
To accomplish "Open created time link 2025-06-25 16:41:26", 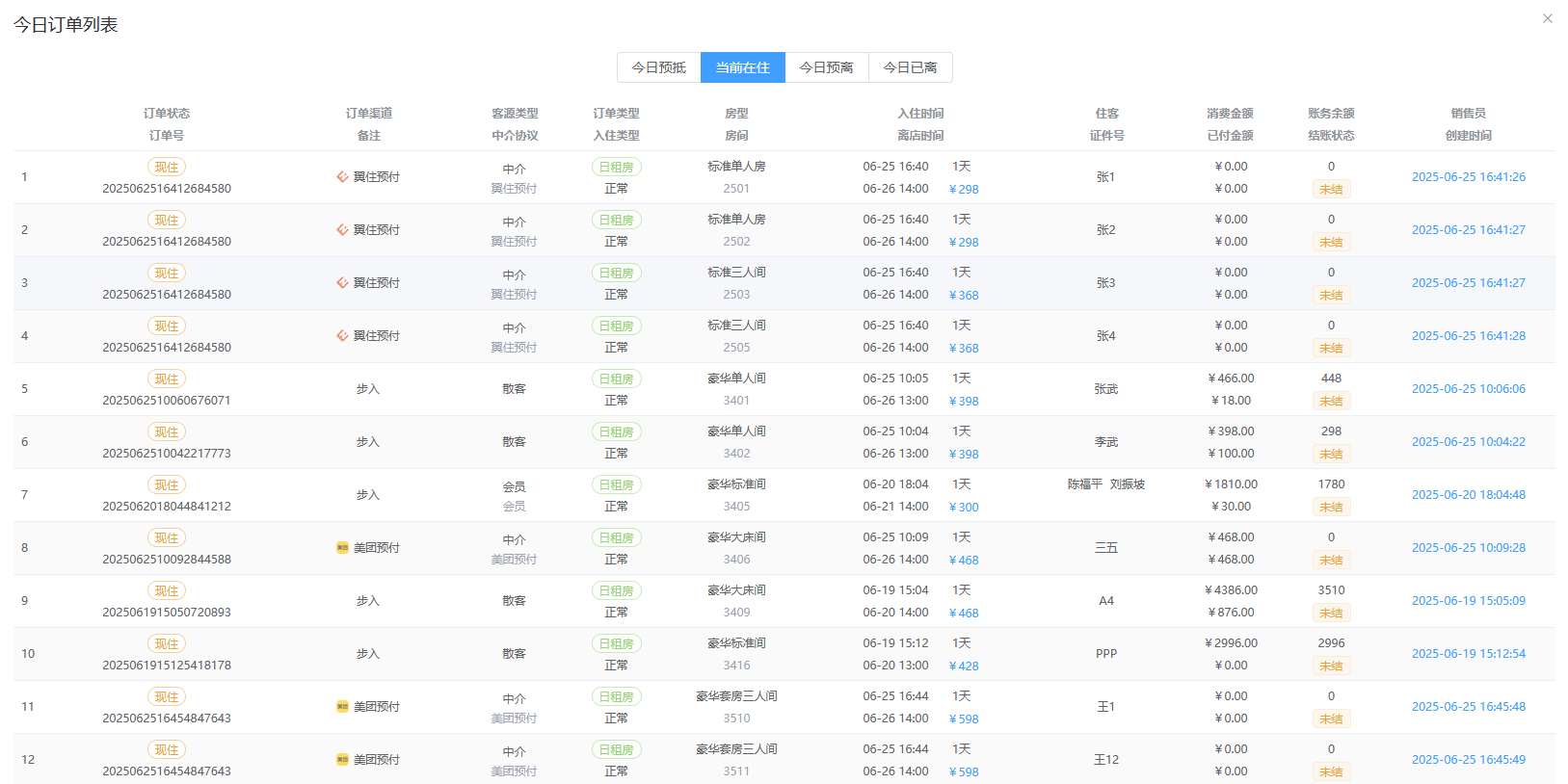I will point(1469,177).
